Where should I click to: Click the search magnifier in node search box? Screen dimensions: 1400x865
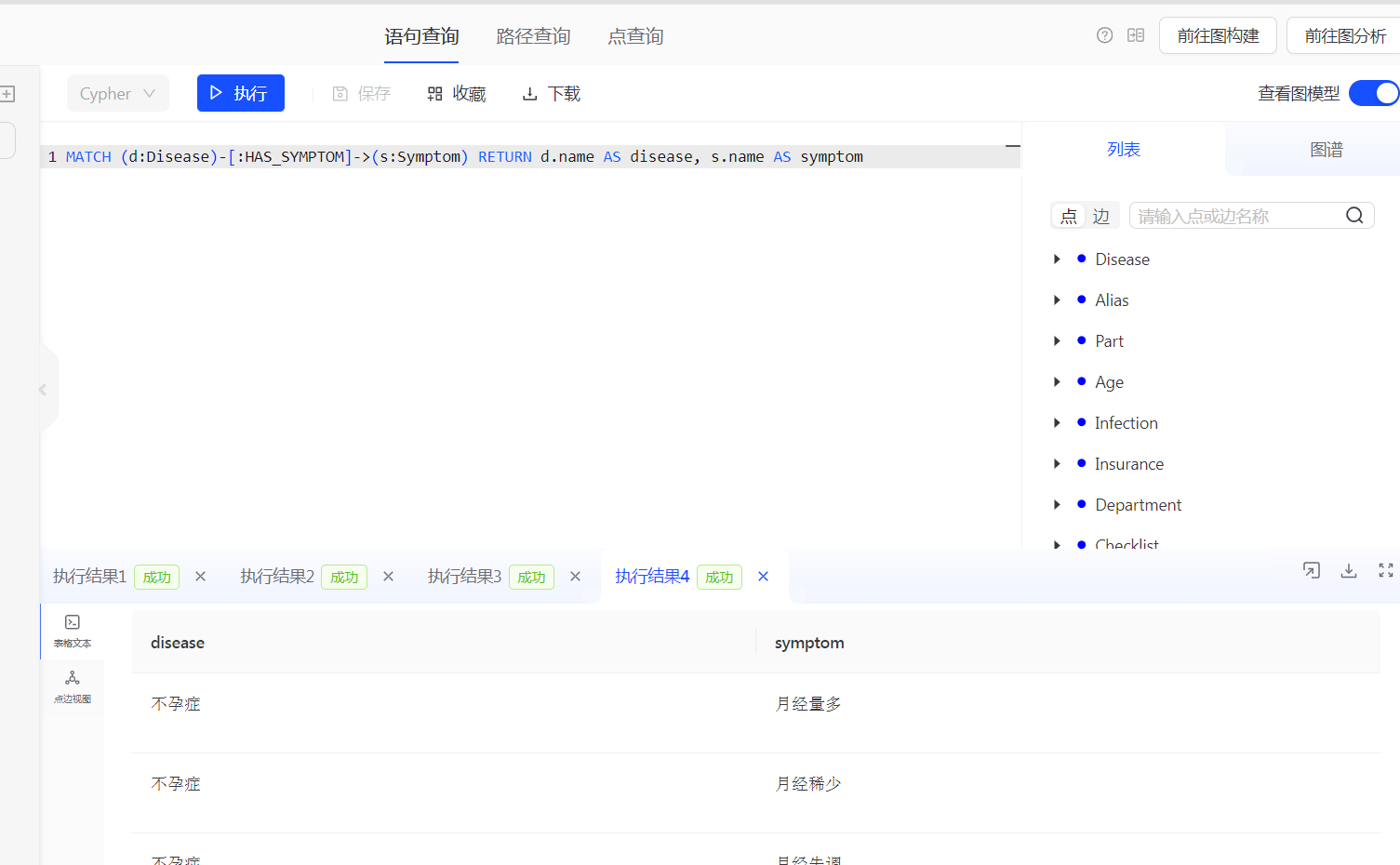click(x=1354, y=215)
